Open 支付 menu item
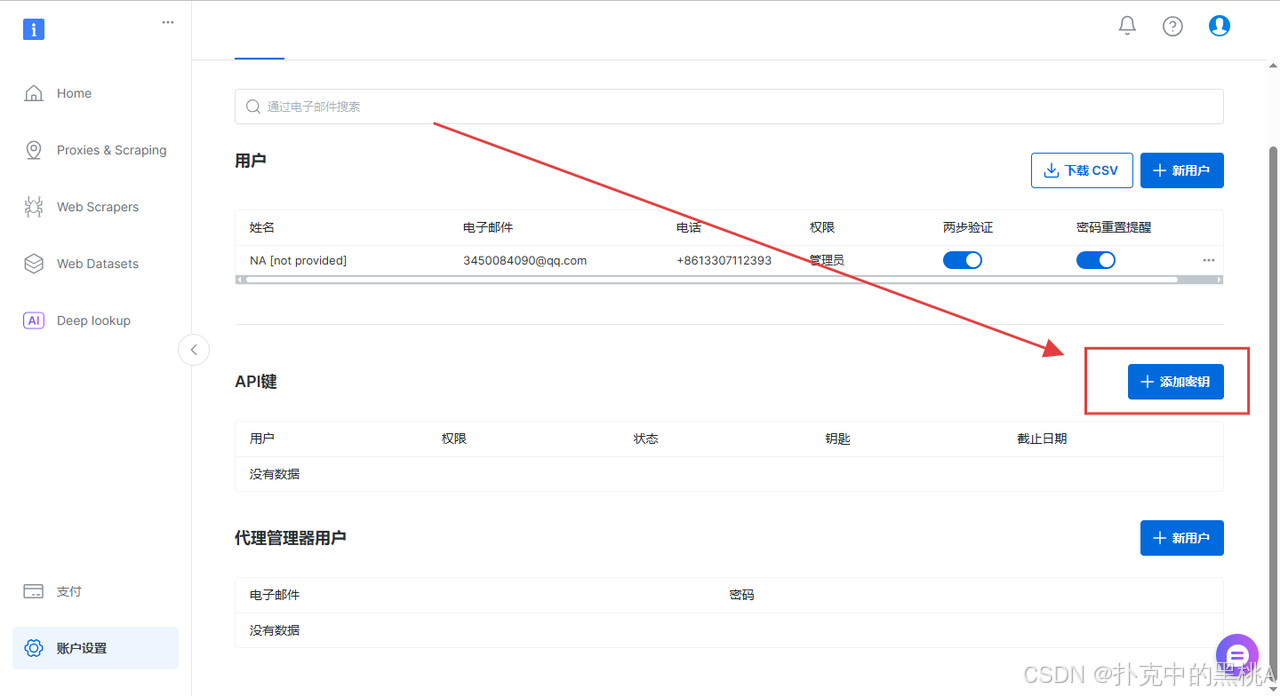The image size is (1280, 696). 69,591
